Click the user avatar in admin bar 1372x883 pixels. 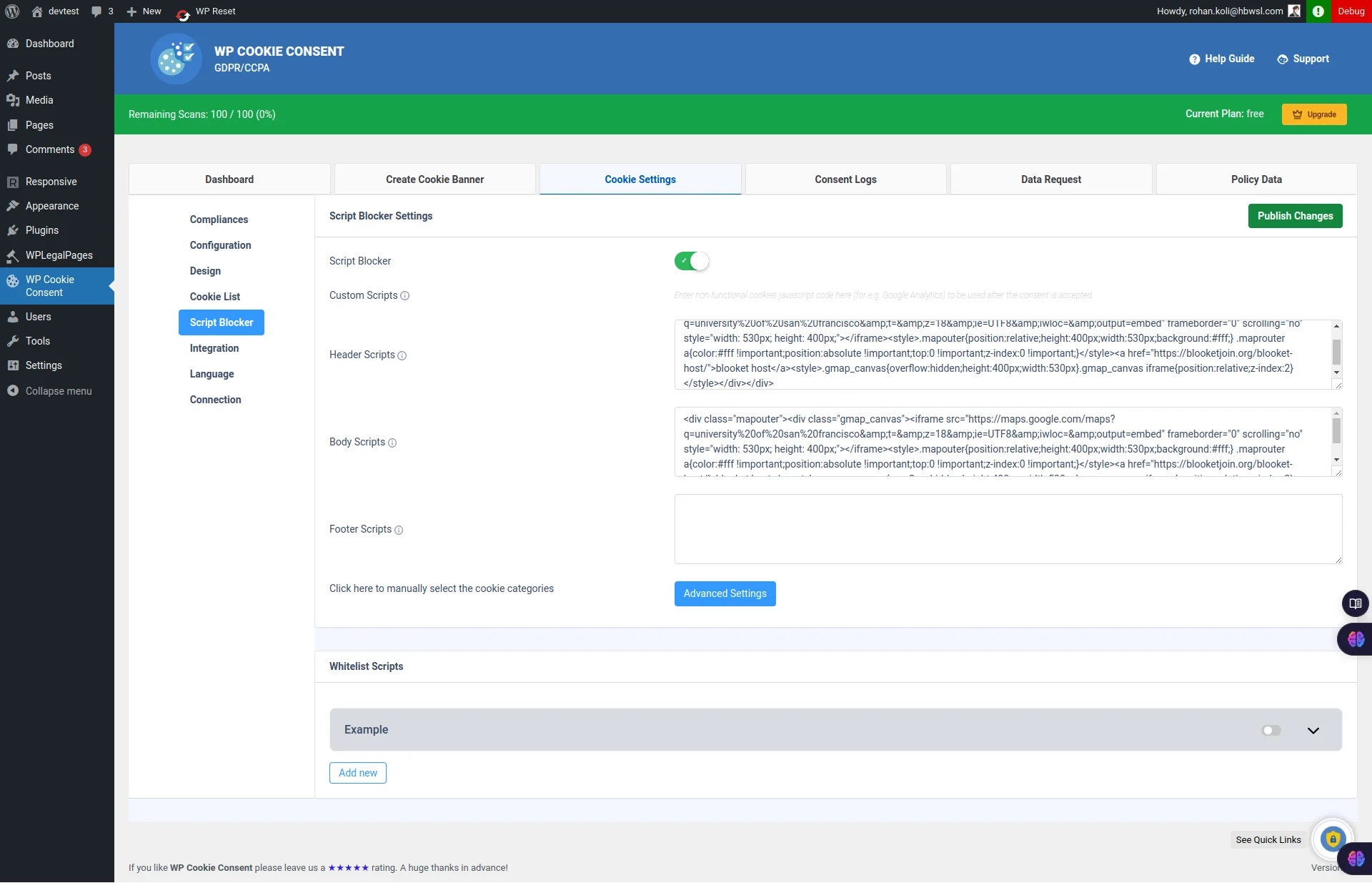pos(1294,11)
